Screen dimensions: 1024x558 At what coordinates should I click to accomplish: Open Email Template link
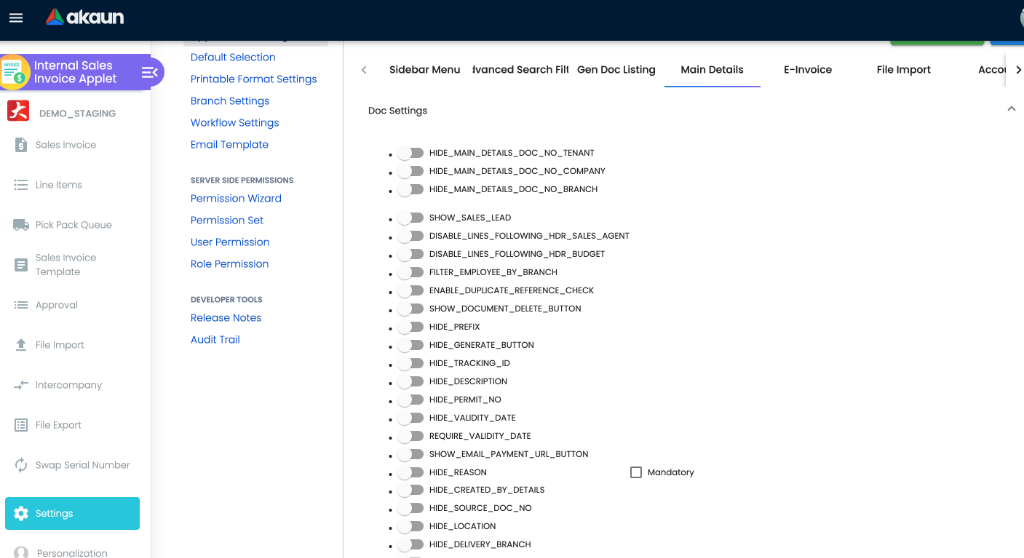click(229, 144)
